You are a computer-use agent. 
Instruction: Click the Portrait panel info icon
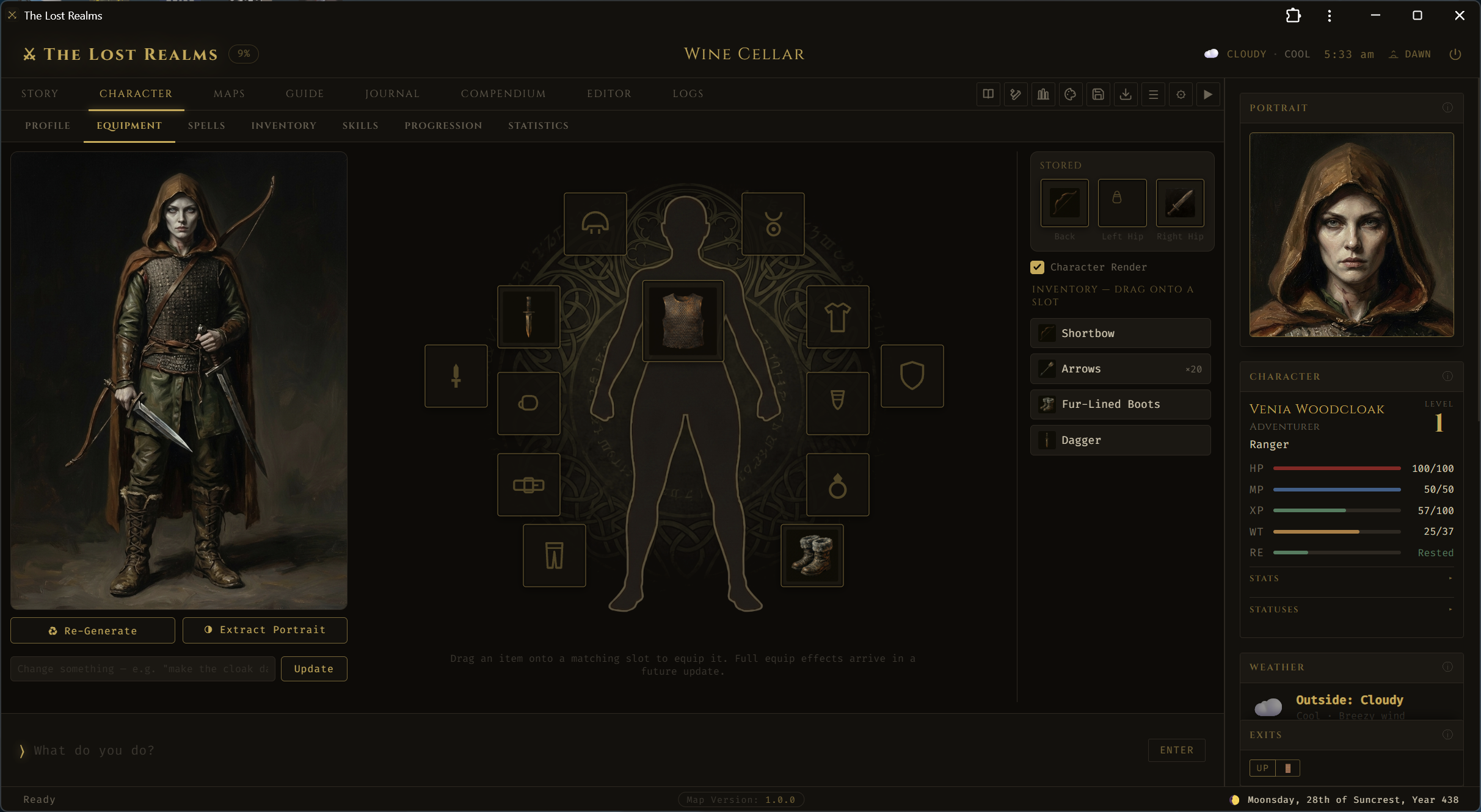1447,107
